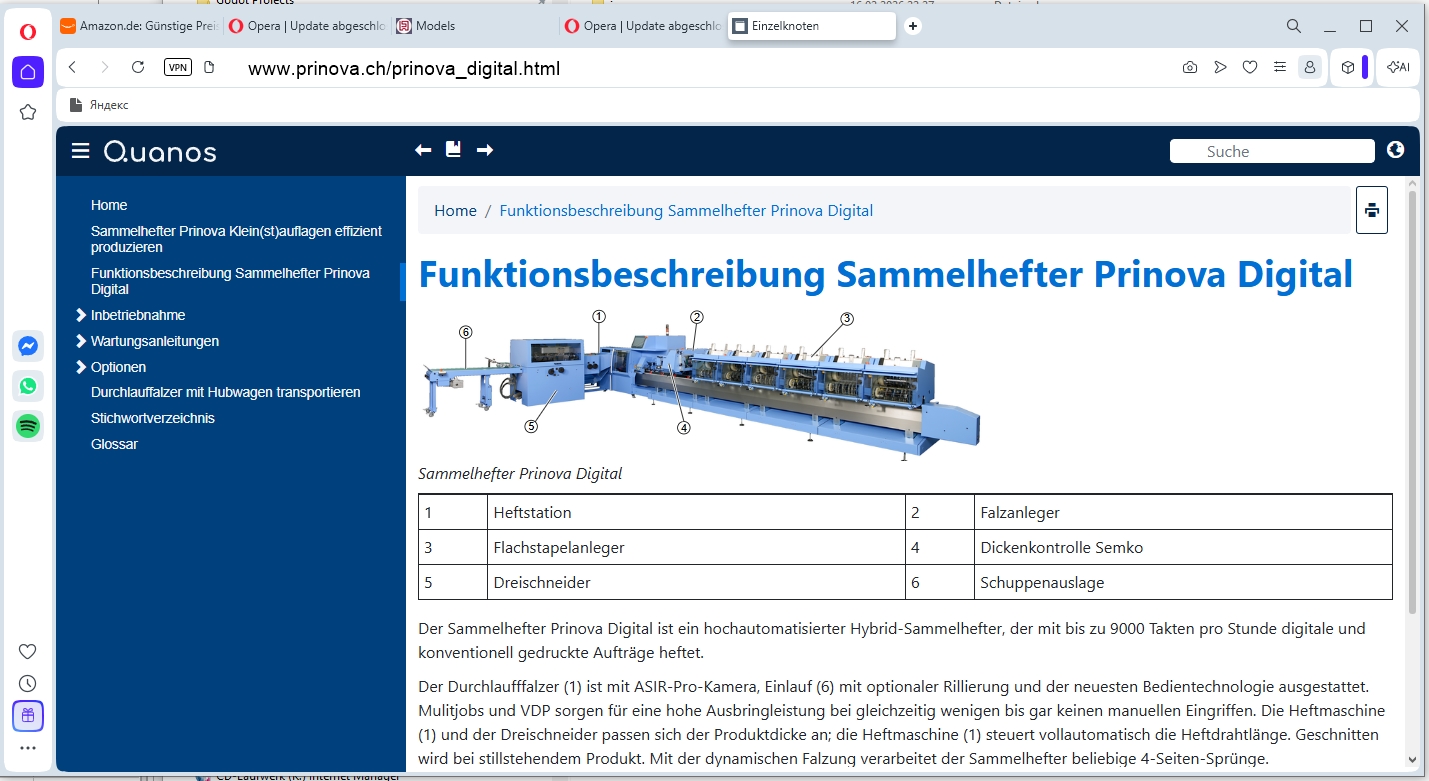The image size is (1429, 781).
Task: Open the extensions cube icon
Action: 1348,67
